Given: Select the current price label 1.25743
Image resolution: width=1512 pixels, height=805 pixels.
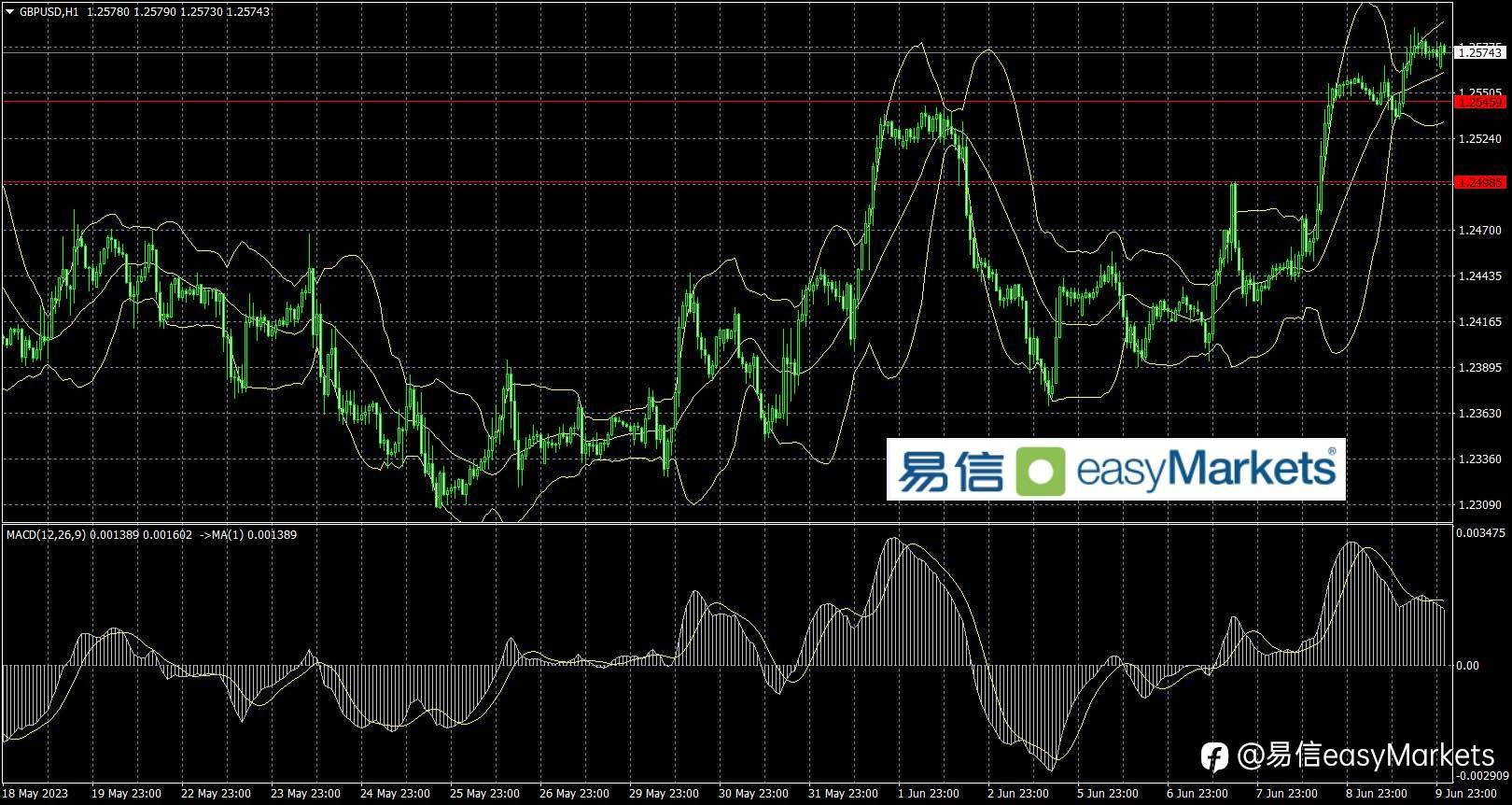Looking at the screenshot, I should pyautogui.click(x=1480, y=53).
